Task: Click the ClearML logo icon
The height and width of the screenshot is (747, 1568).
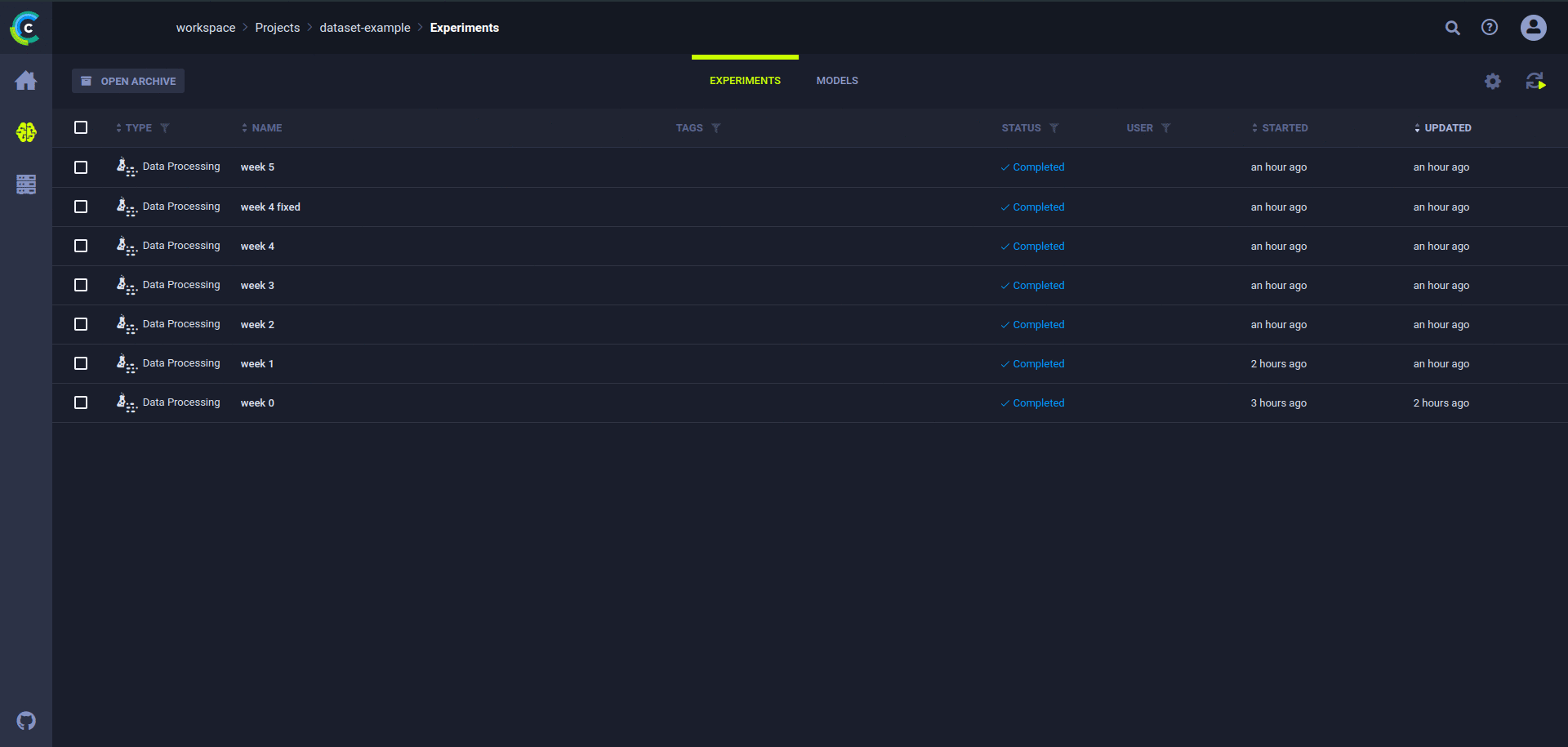Action: coord(25,28)
